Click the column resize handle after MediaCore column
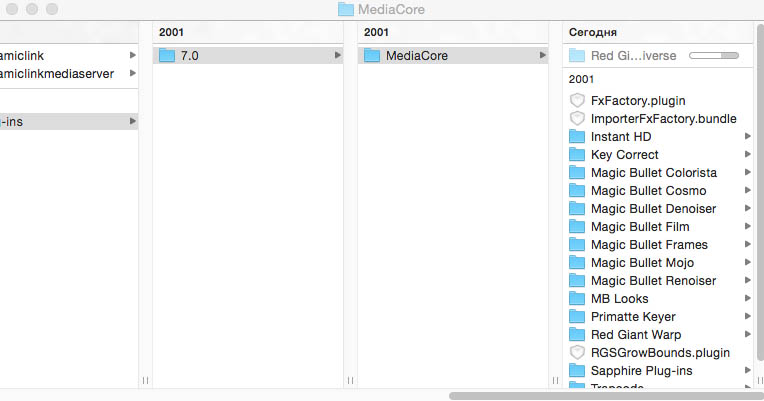Image resolution: width=764 pixels, height=401 pixels. coord(555,380)
